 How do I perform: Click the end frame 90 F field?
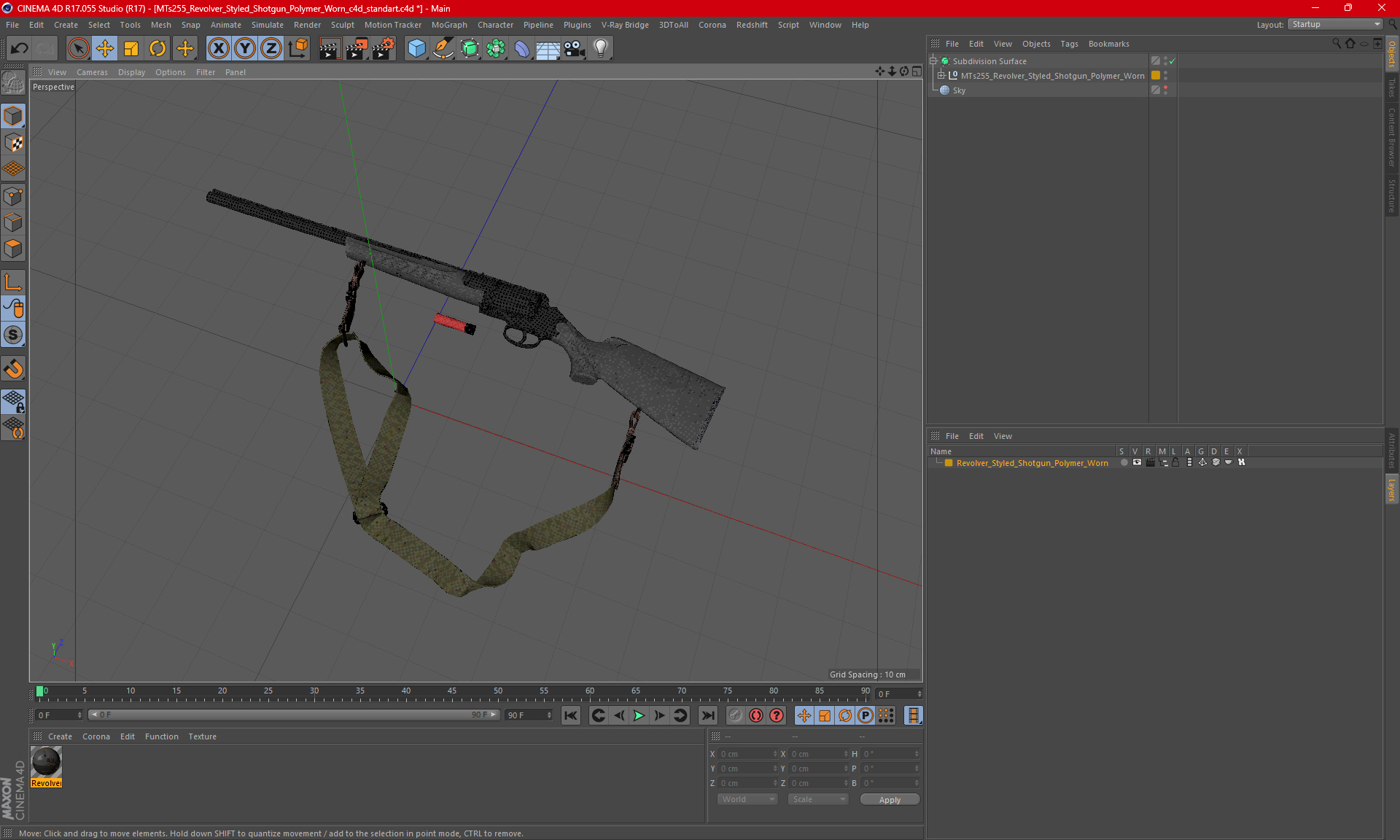pos(529,715)
